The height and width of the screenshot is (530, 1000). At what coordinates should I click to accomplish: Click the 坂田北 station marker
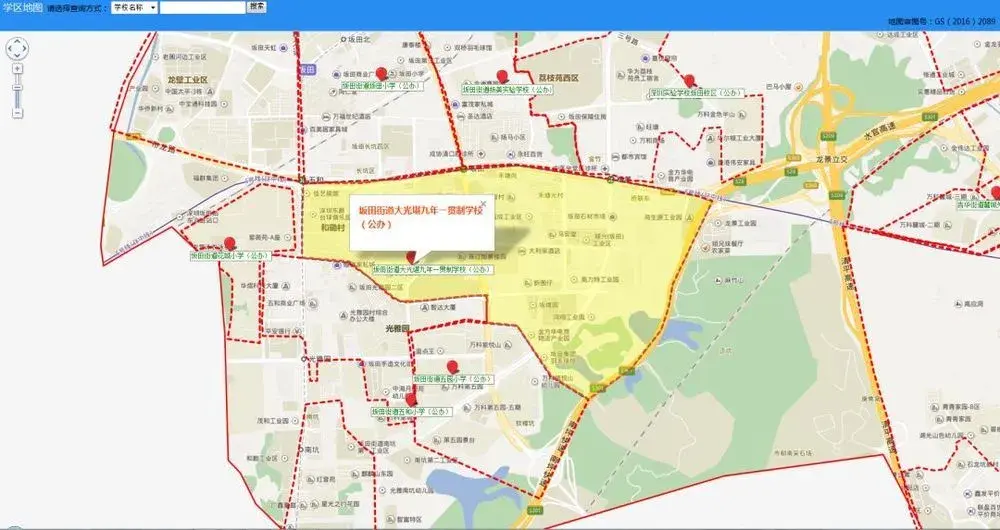tap(343, 39)
